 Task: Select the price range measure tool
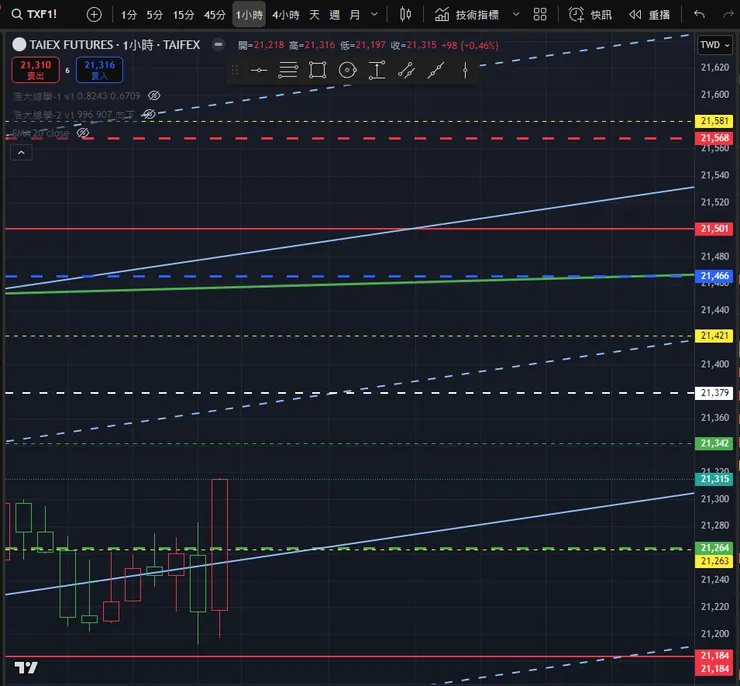coord(377,70)
